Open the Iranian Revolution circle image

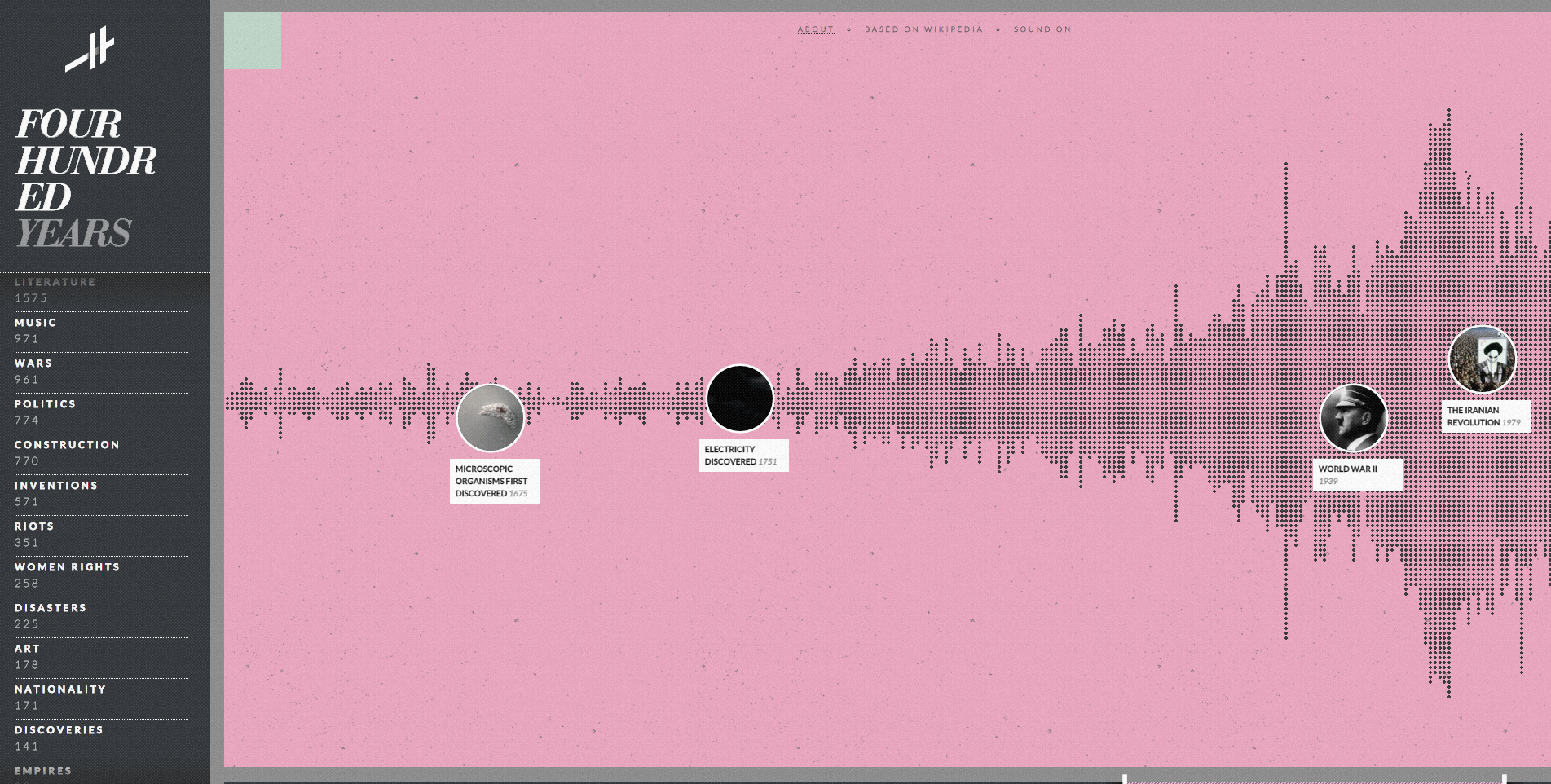click(x=1482, y=359)
